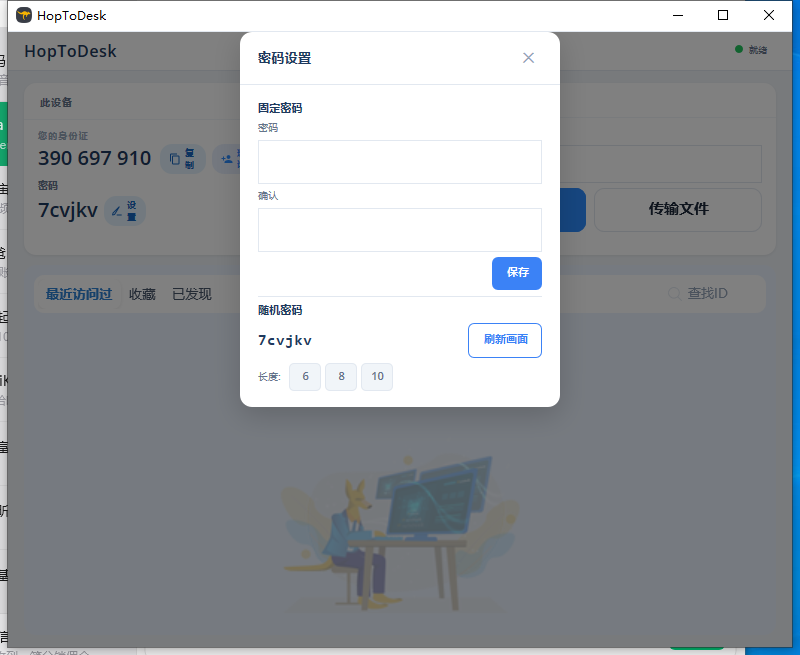Open the 已发现 tab
Screen dimensions: 800x655
191,294
